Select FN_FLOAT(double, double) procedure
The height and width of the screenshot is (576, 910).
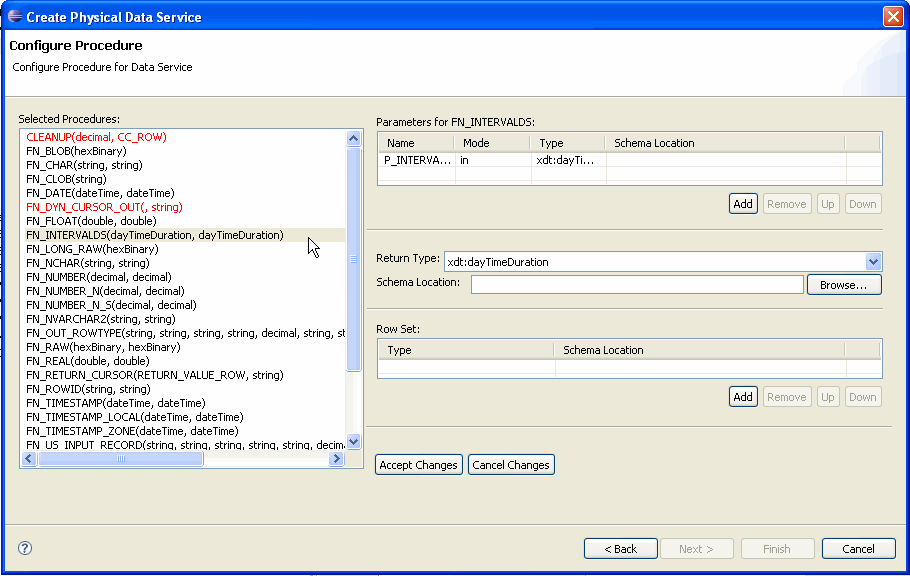91,221
